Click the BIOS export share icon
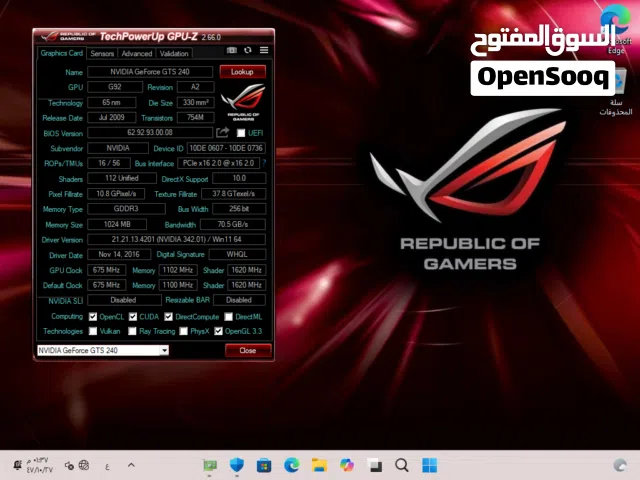 222,132
